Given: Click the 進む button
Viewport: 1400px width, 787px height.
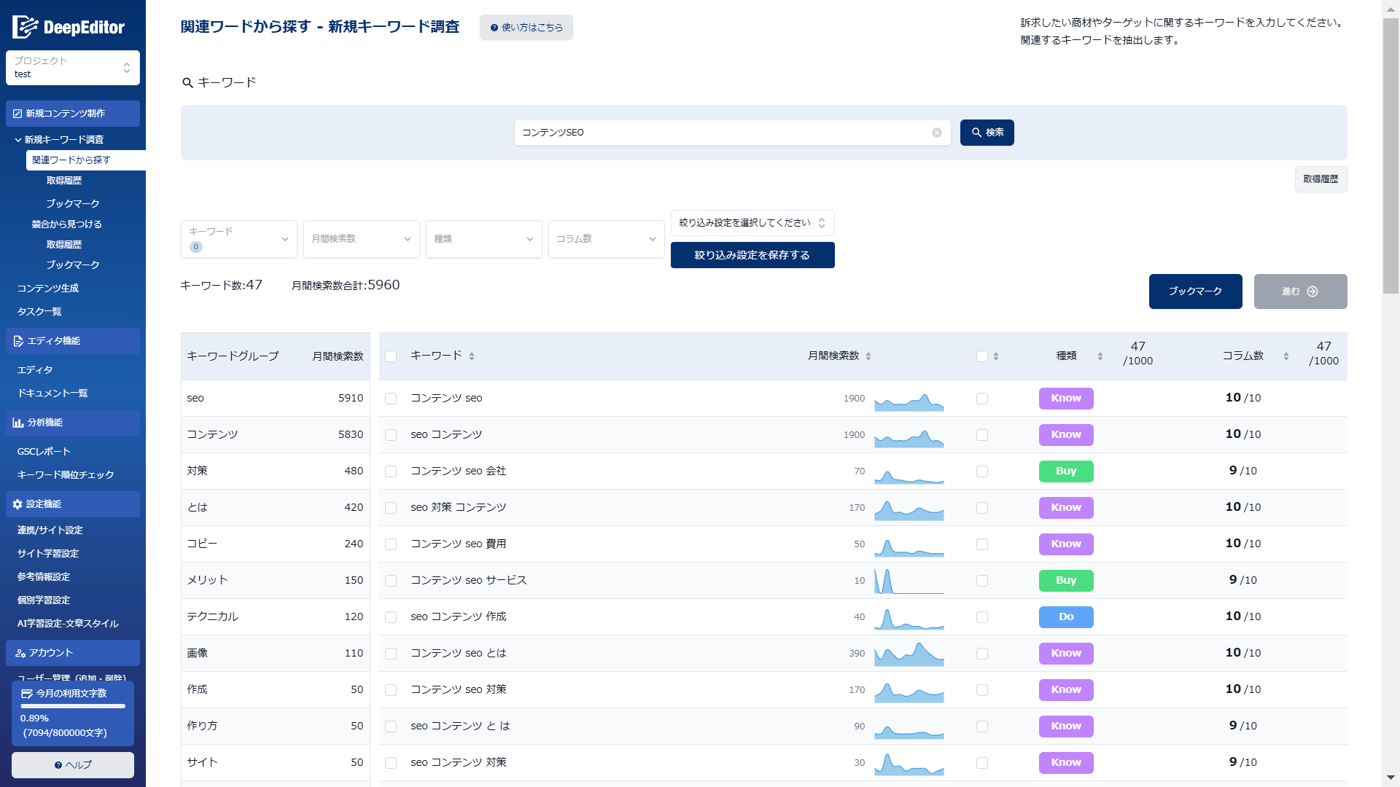Looking at the screenshot, I should (x=1300, y=292).
